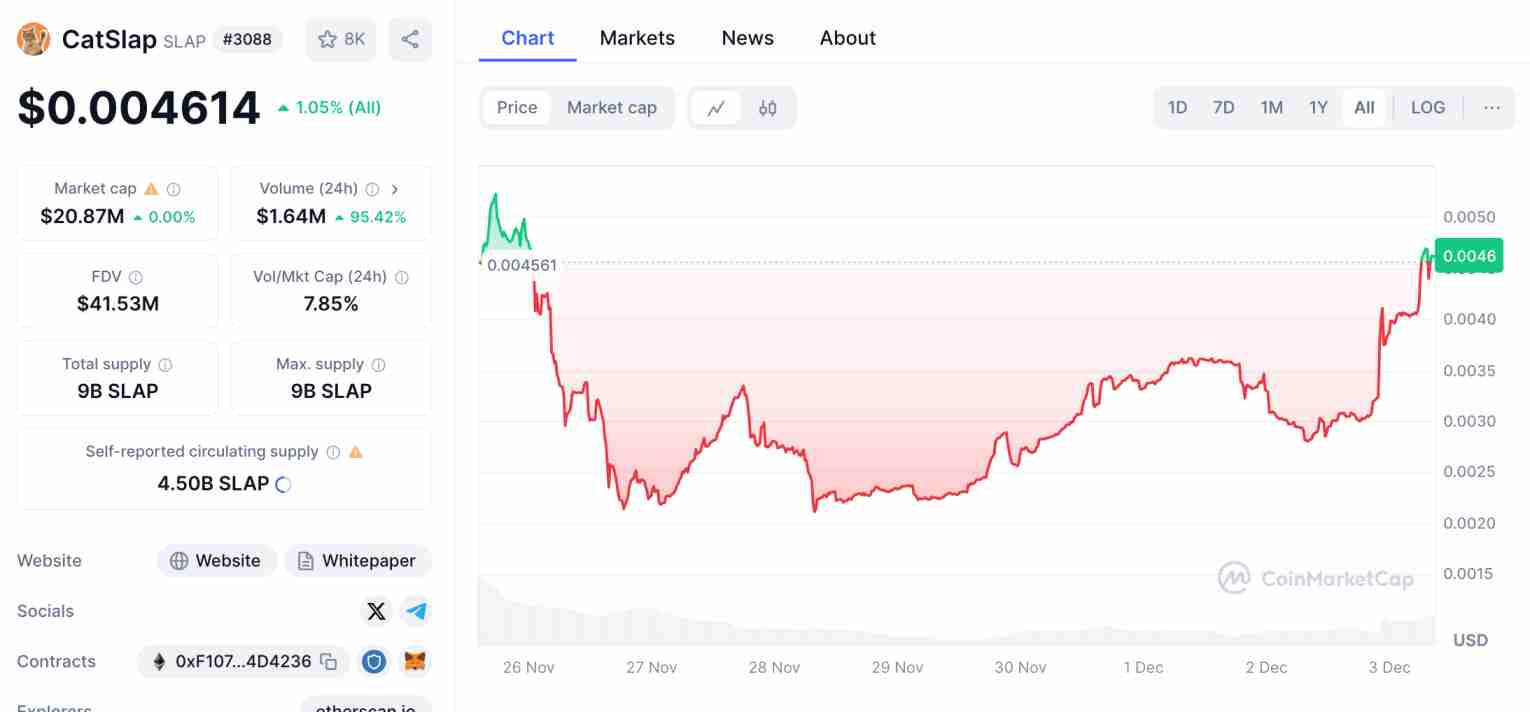Viewport: 1530px width, 712px height.
Task: Click the $1.64M volume value
Action: coord(291,216)
